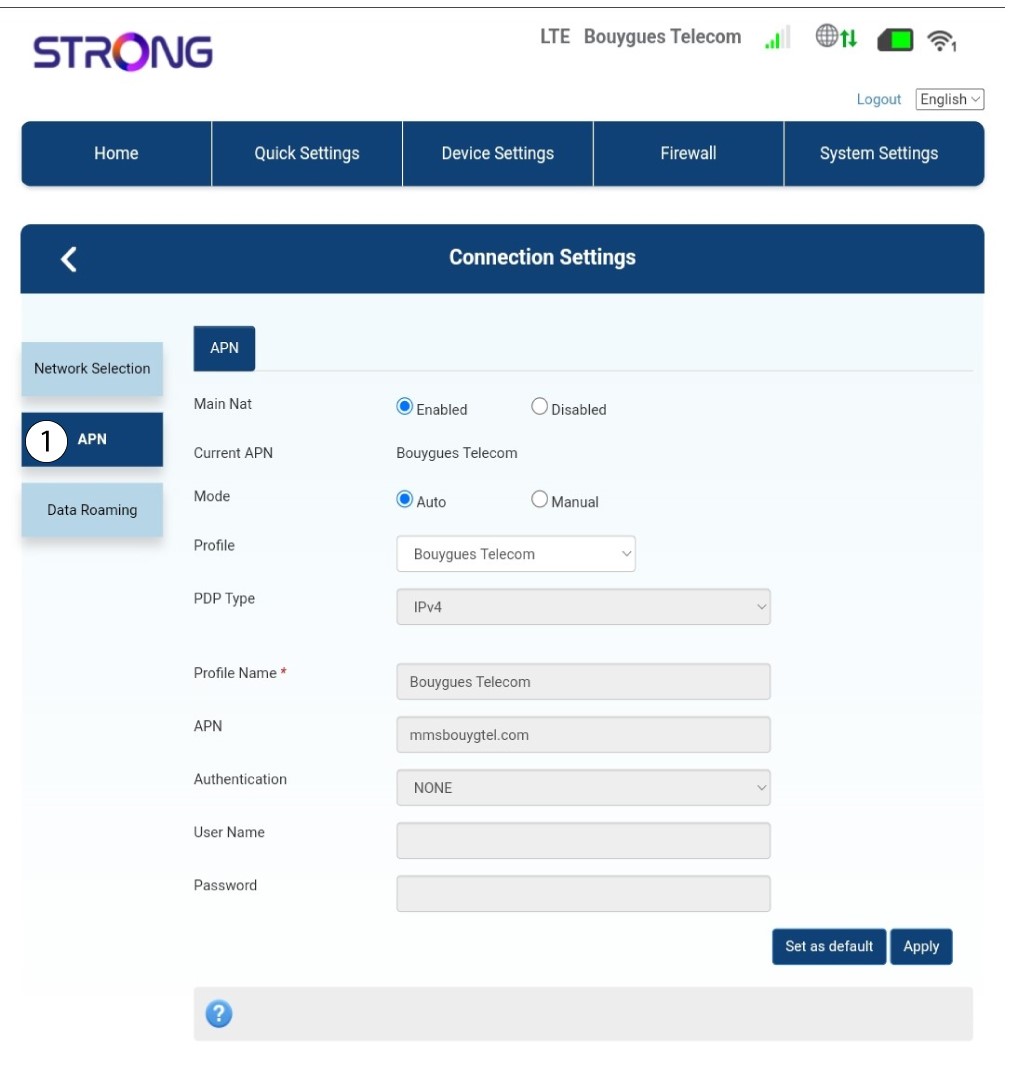1012x1080 pixels.
Task: Open the English language dropdown
Action: point(949,99)
